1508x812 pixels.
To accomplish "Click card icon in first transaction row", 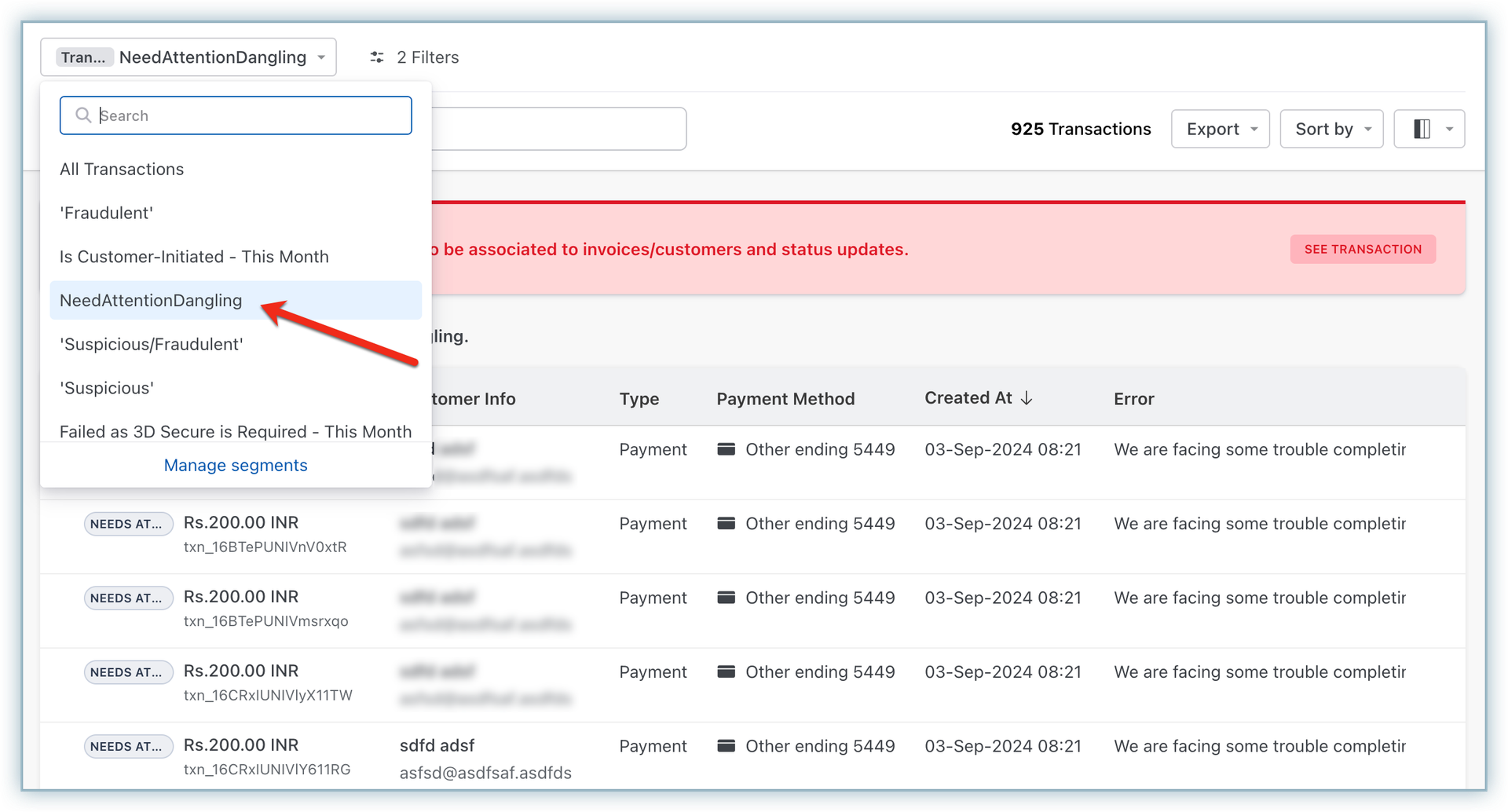I will click(727, 449).
